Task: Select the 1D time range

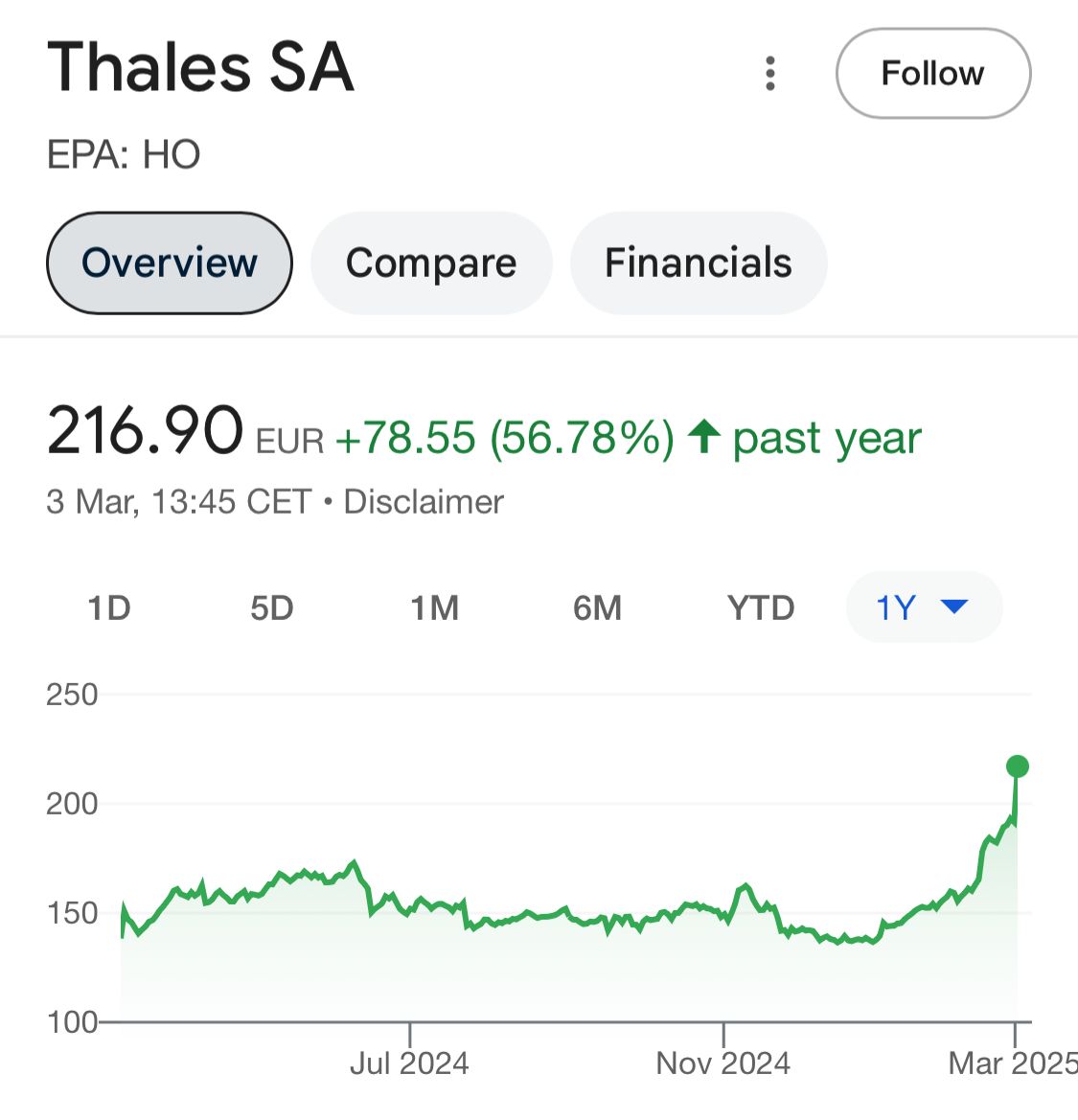Action: tap(109, 607)
